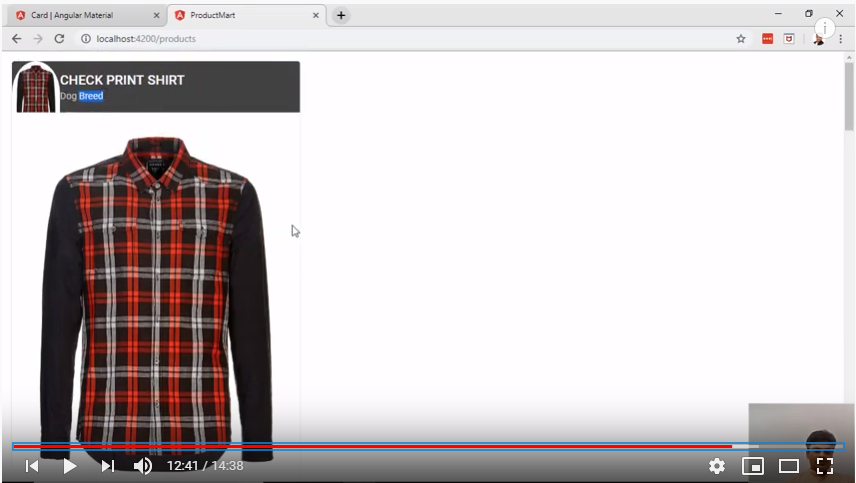
Task: Skip to the previous video
Action: click(32, 466)
